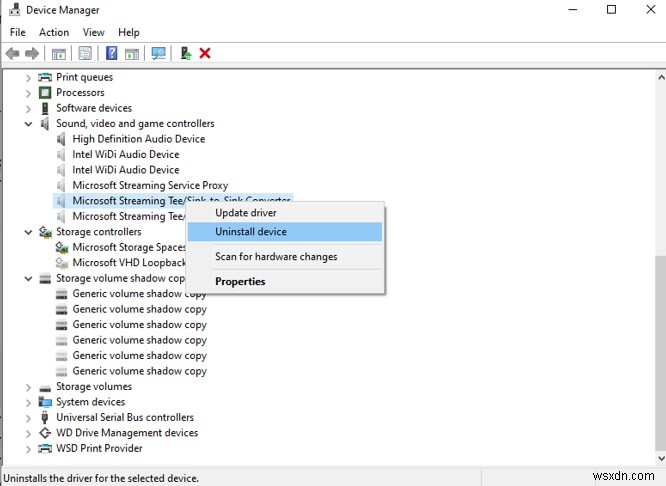Expand Universal Serial Bus controllers node

pos(28,418)
